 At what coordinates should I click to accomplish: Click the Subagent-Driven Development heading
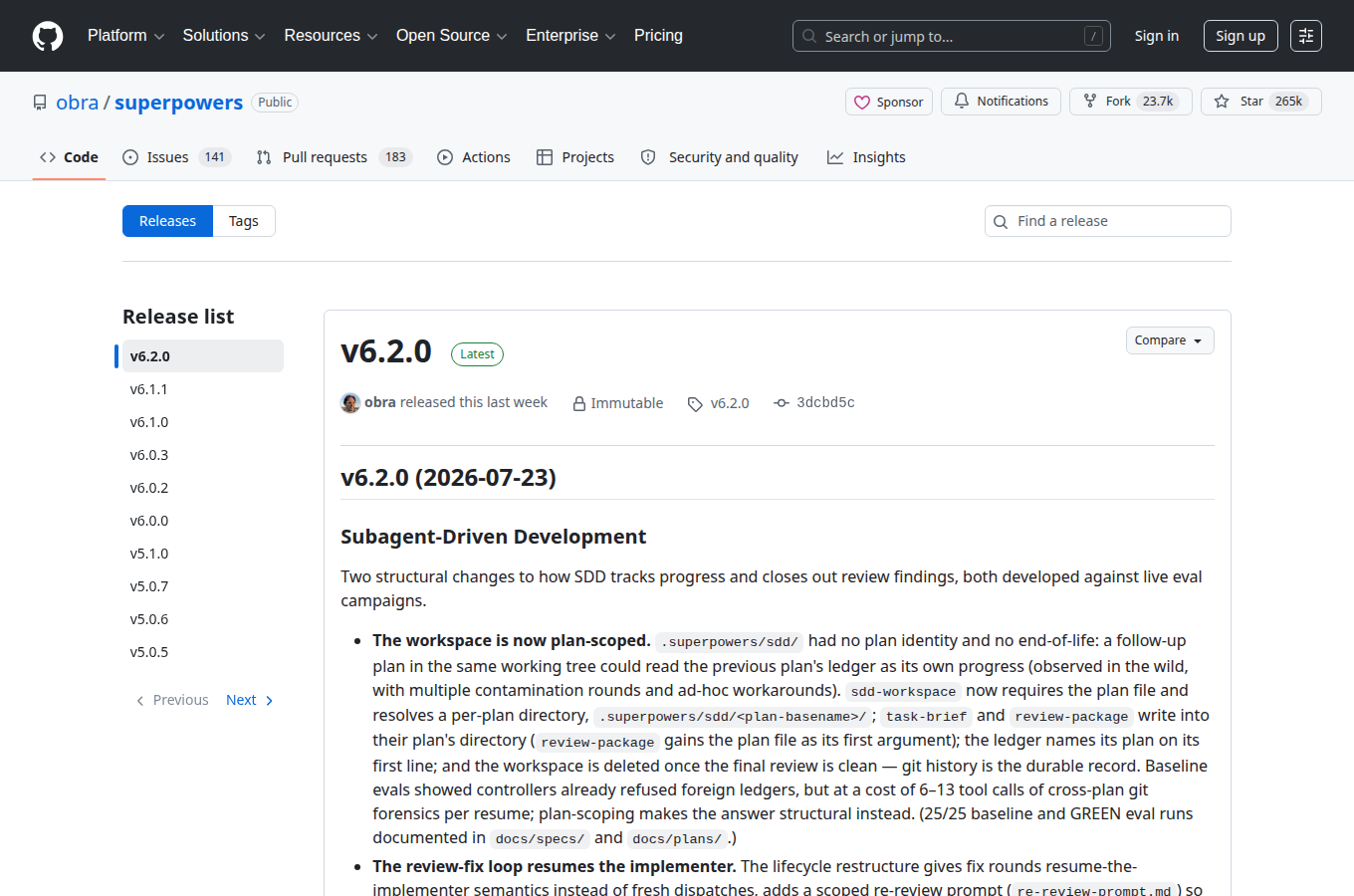point(493,538)
